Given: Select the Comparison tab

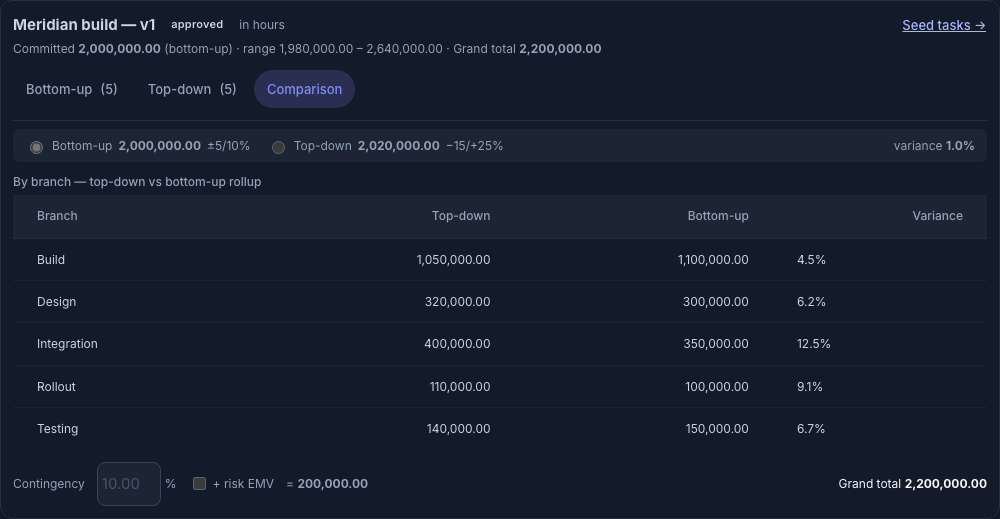Looking at the screenshot, I should click(304, 89).
